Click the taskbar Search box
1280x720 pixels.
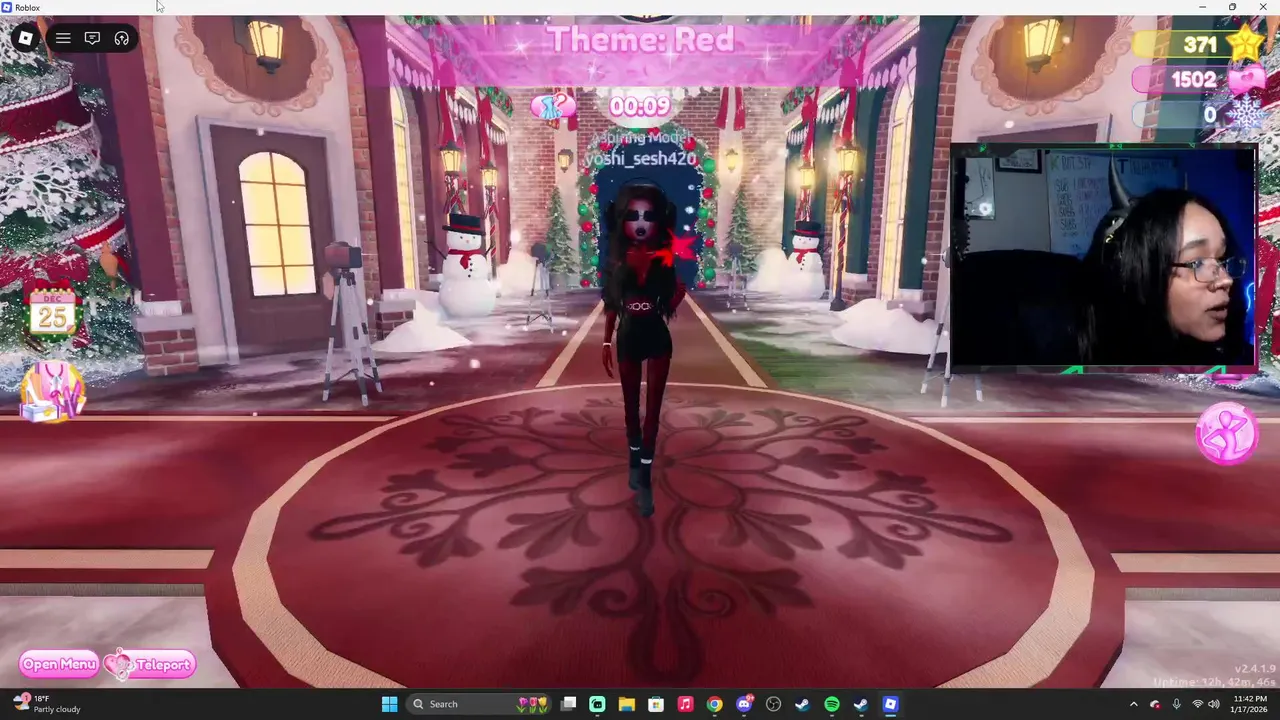pyautogui.click(x=478, y=704)
